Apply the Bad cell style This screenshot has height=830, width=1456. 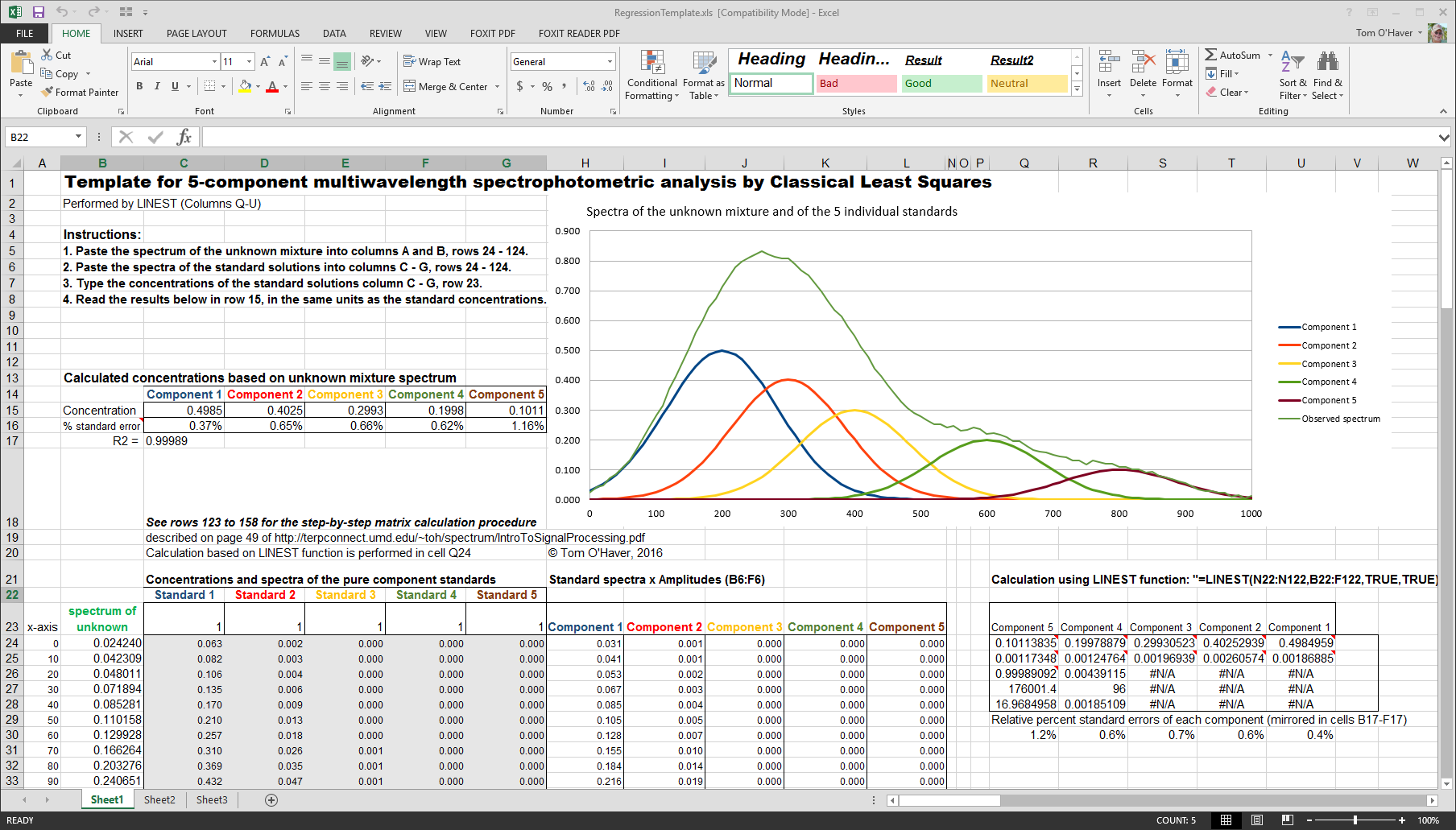point(855,84)
